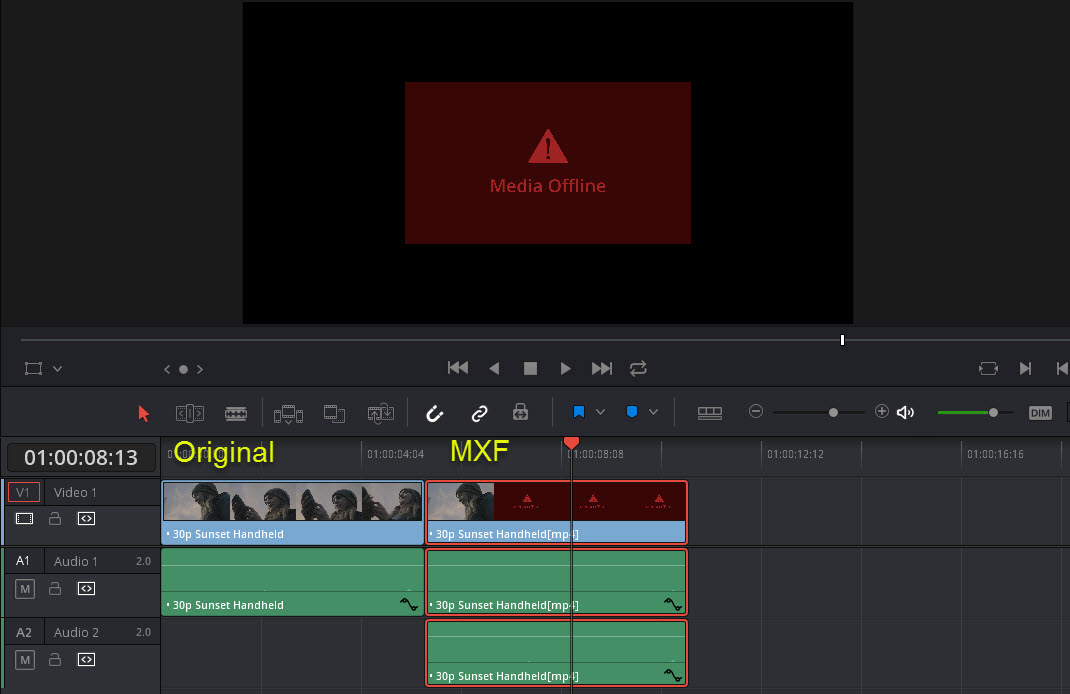The image size is (1070, 694).
Task: Toggle timeline snapping magnet
Action: coord(435,412)
